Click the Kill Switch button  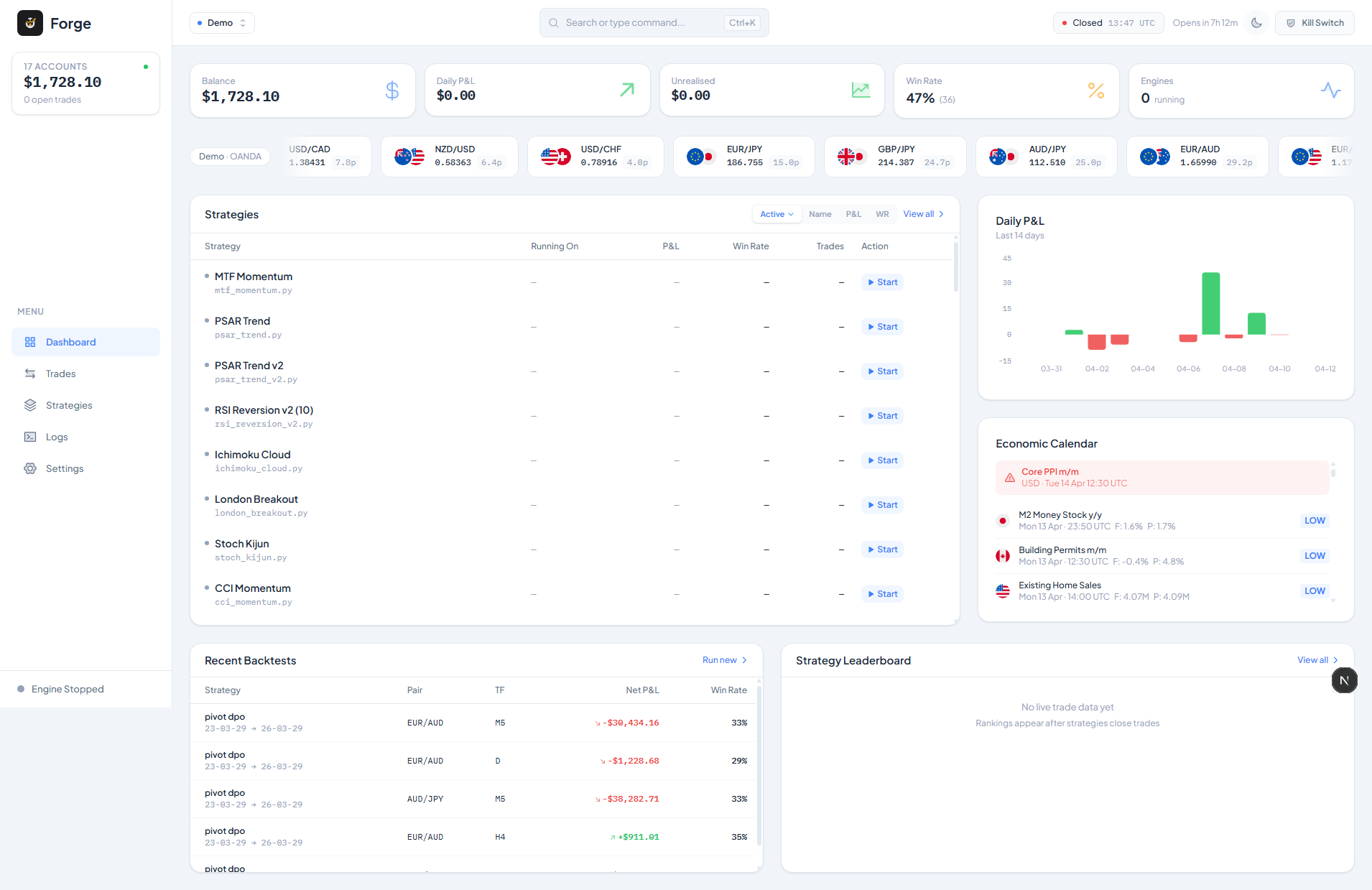click(x=1315, y=23)
